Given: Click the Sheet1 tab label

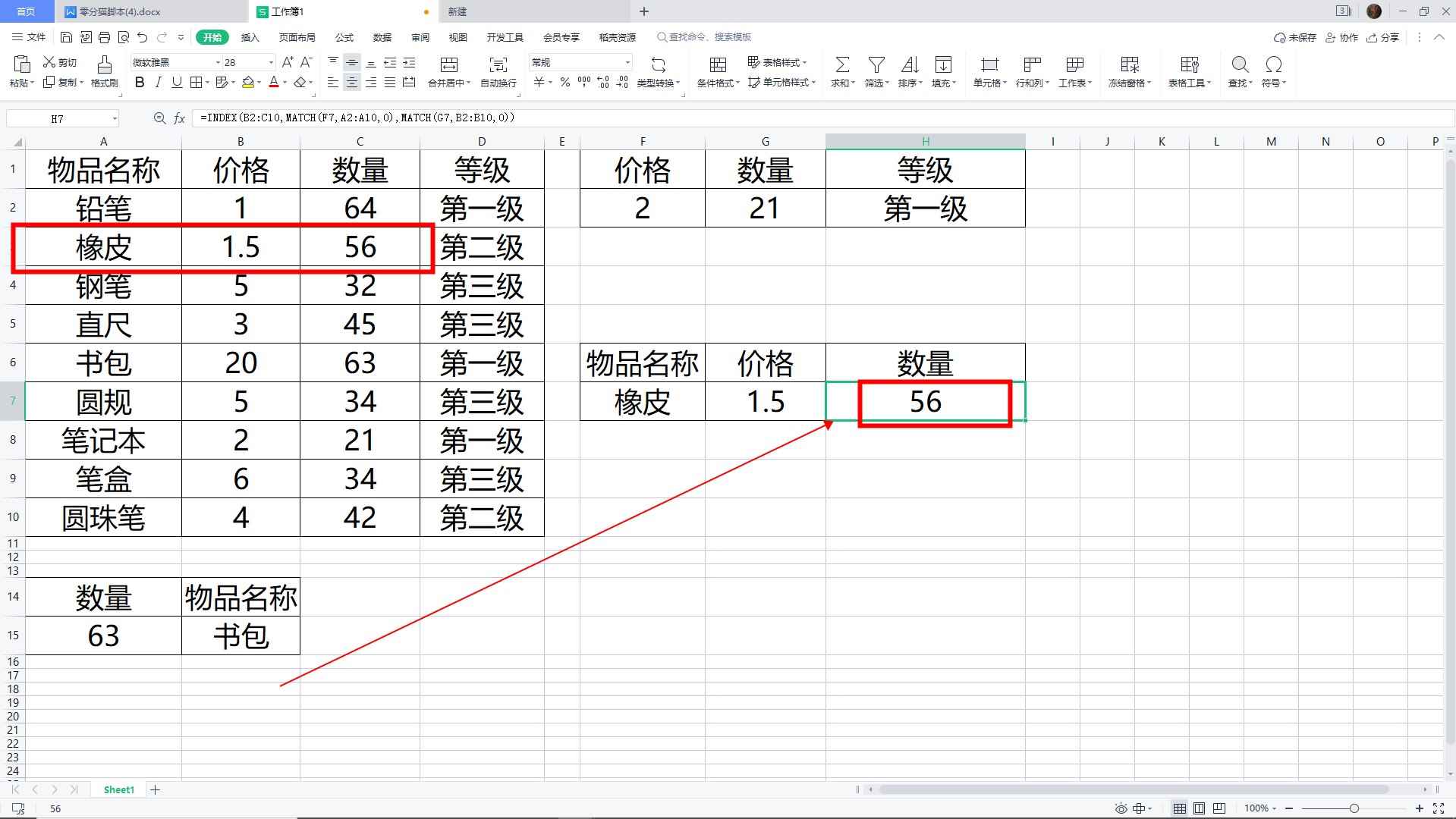Looking at the screenshot, I should pos(118,789).
